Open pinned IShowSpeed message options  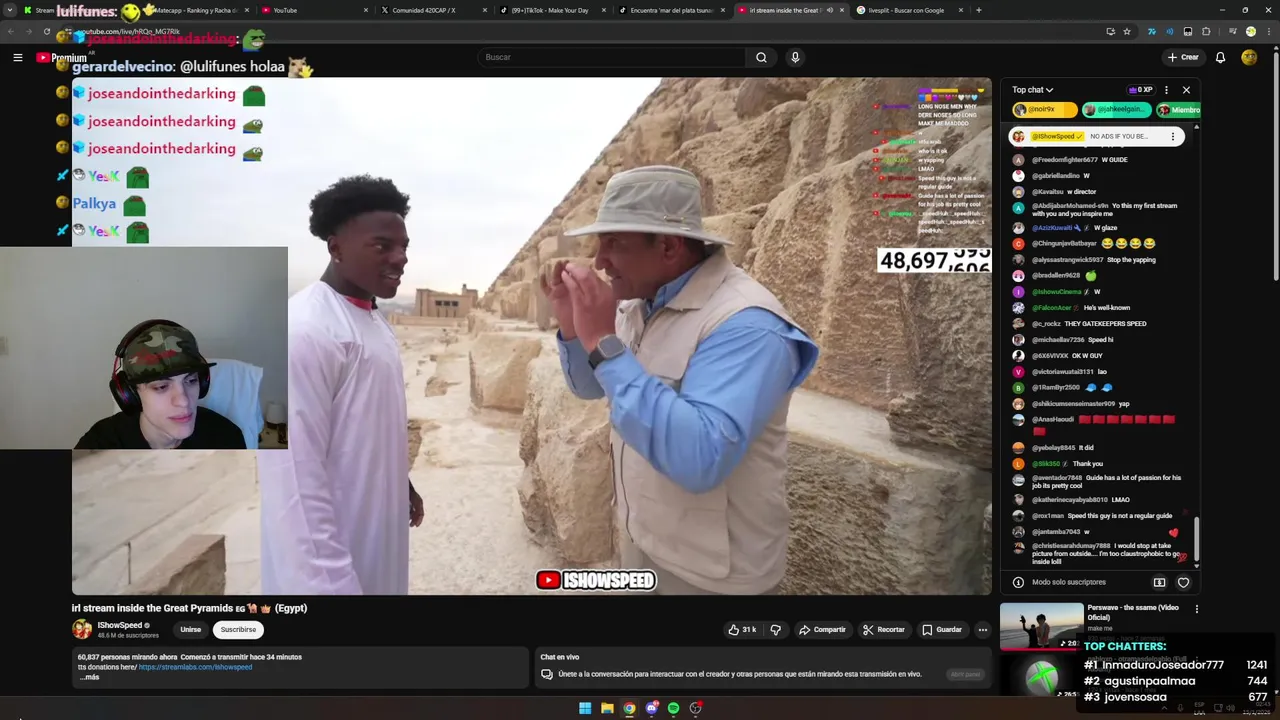pyautogui.click(x=1172, y=136)
